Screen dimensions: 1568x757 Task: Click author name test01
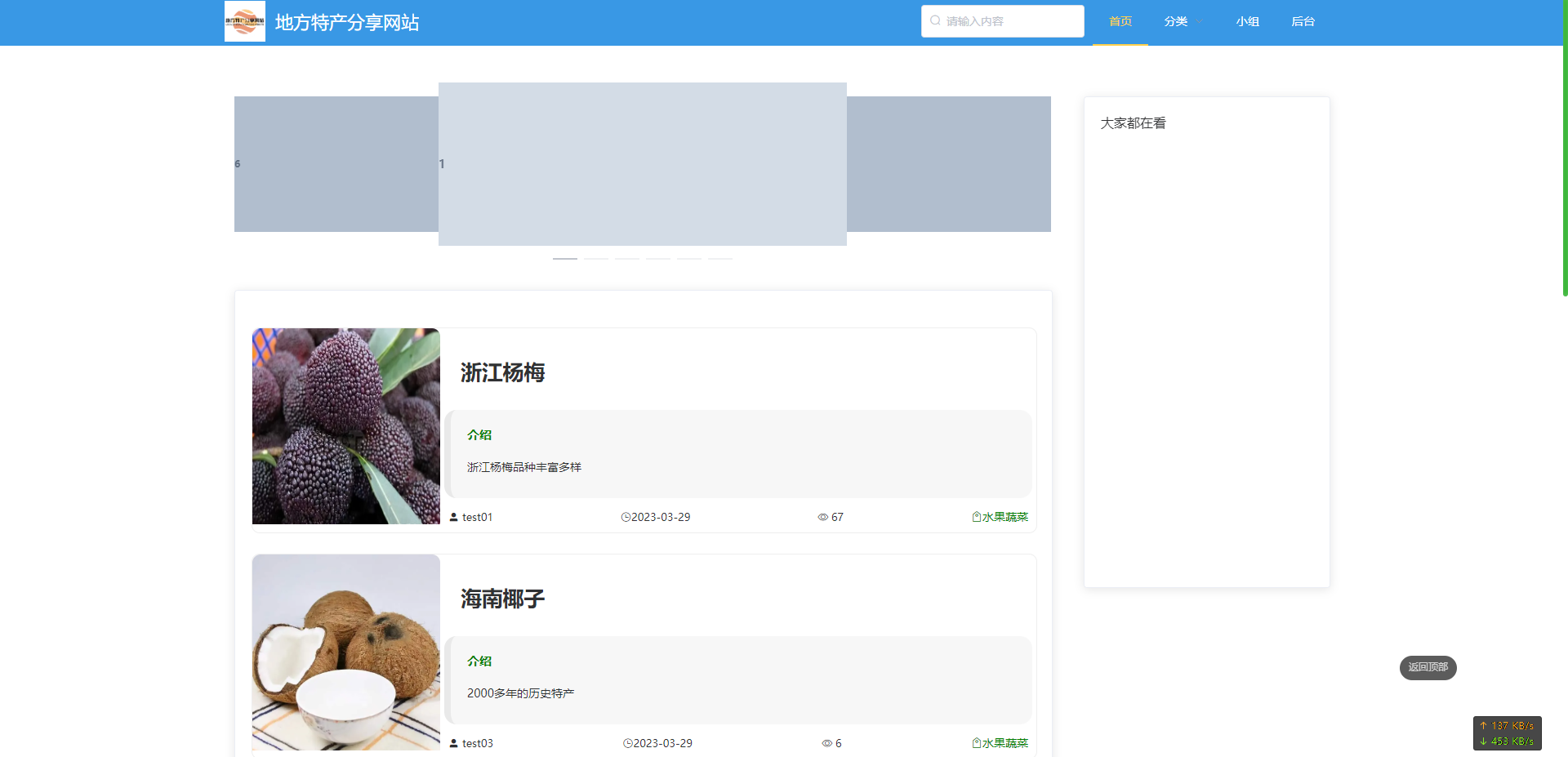[478, 517]
